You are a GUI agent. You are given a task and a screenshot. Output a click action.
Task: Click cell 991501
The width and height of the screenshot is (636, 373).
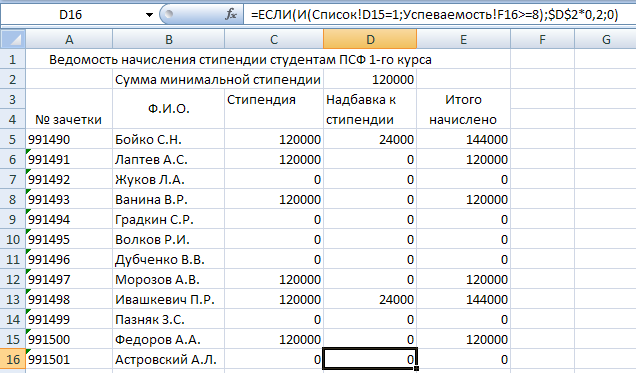click(x=69, y=359)
